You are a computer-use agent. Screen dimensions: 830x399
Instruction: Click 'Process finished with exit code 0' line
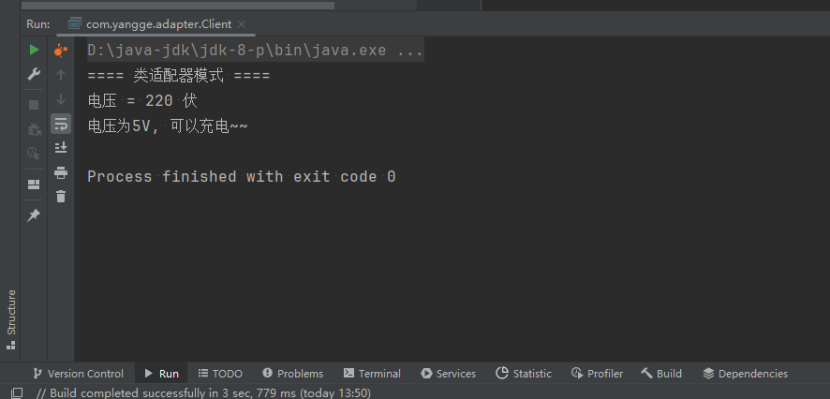(x=241, y=176)
